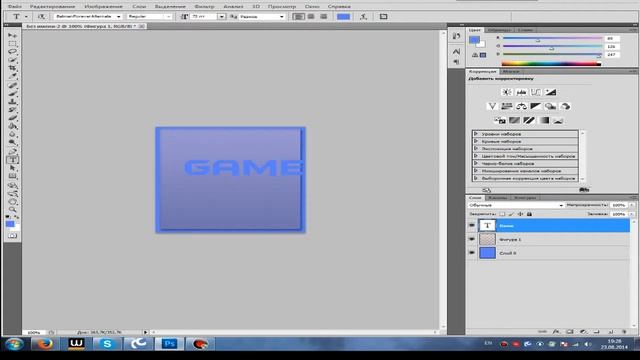The width and height of the screenshot is (640, 360).
Task: Add a Curves adjustment
Action: tap(536, 92)
